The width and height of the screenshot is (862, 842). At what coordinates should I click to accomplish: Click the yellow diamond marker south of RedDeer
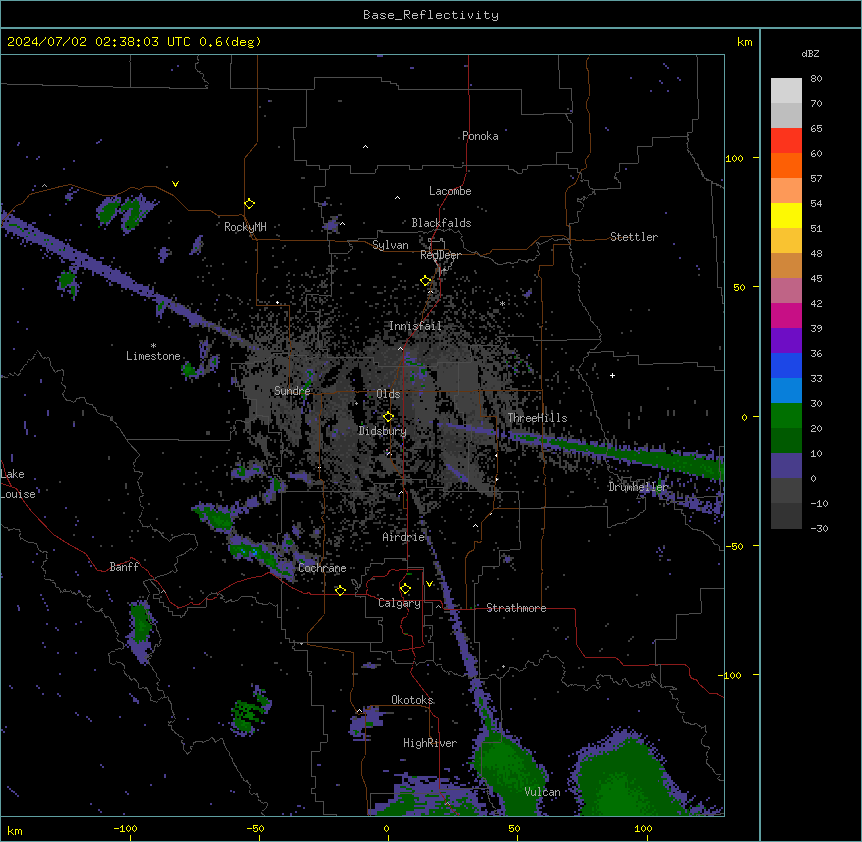pyautogui.click(x=426, y=281)
